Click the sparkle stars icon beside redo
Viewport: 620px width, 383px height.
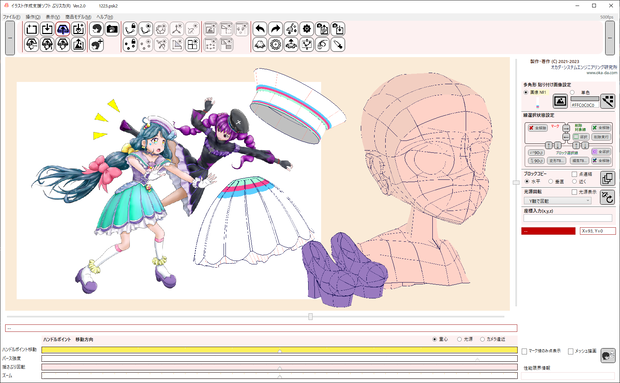[x=291, y=29]
